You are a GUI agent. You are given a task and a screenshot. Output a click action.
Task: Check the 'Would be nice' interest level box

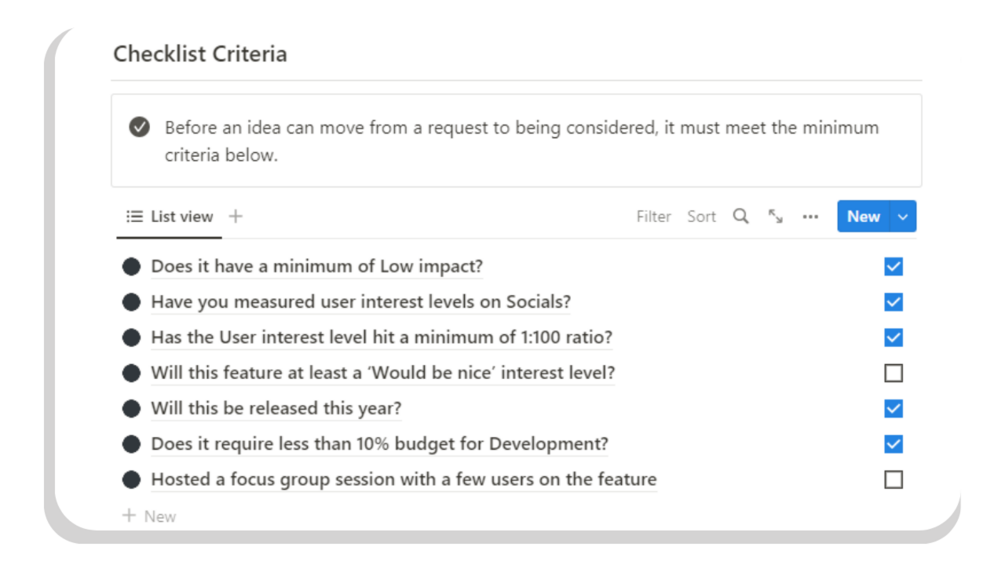[x=893, y=373]
